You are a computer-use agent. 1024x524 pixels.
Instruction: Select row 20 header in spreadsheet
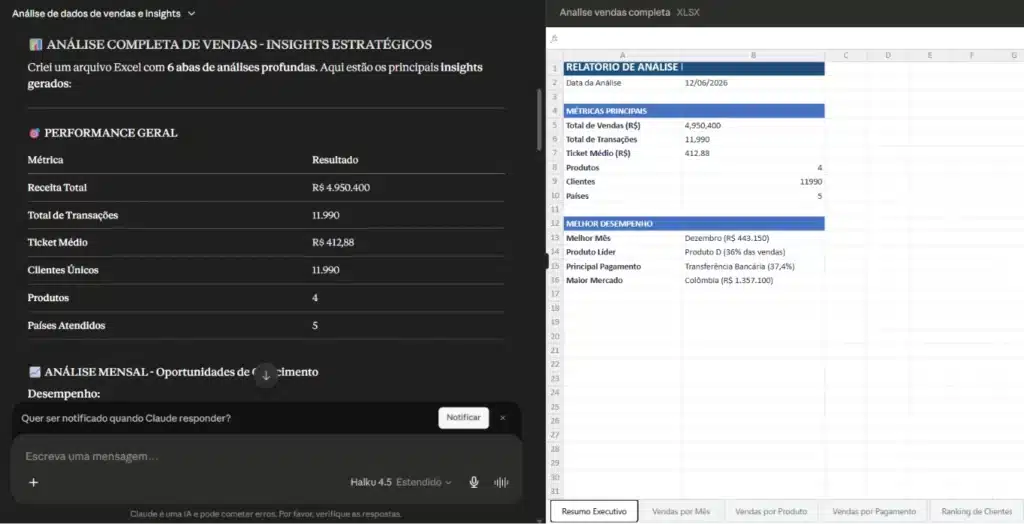(x=555, y=336)
